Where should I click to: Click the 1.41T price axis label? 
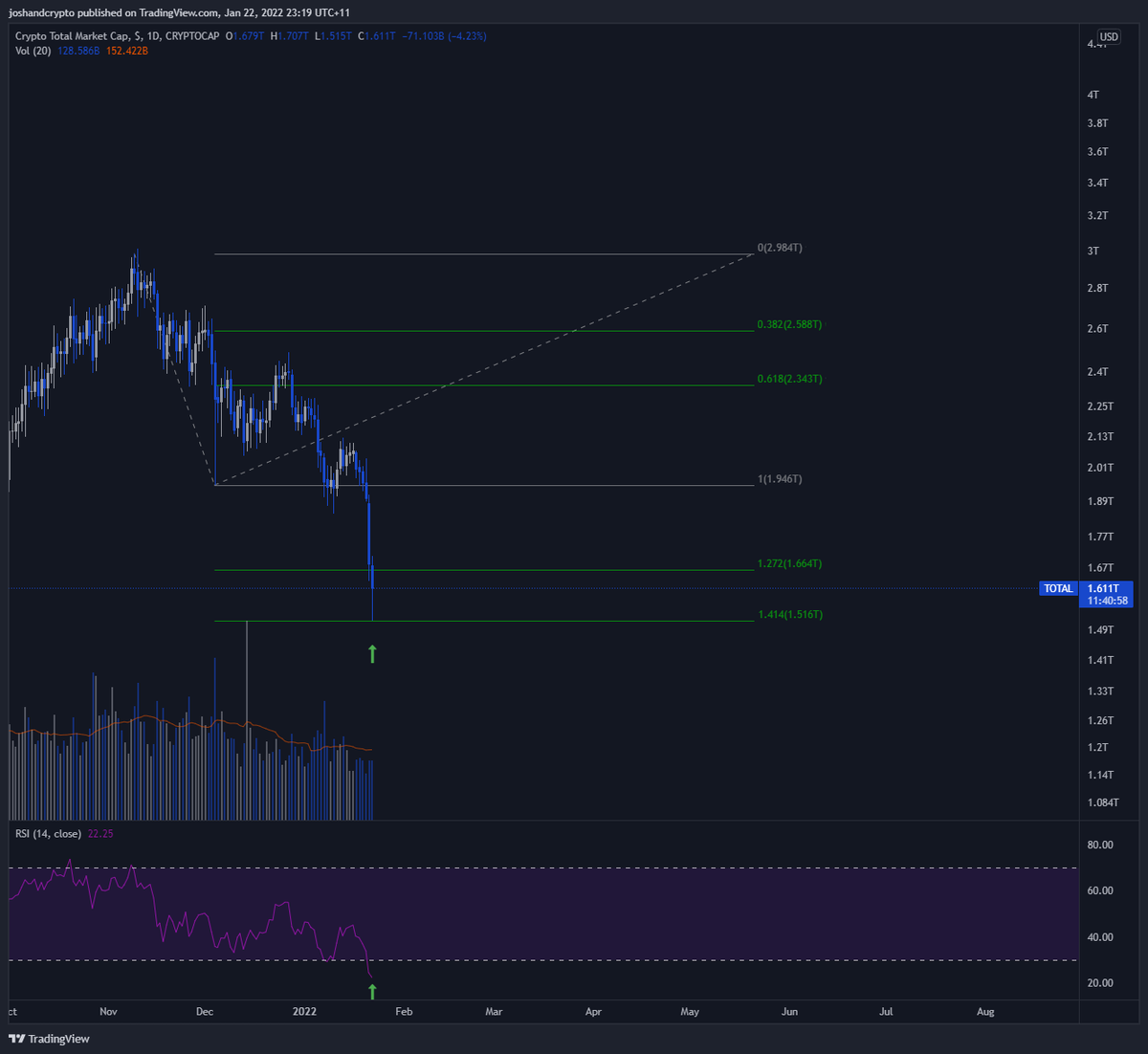[1100, 660]
